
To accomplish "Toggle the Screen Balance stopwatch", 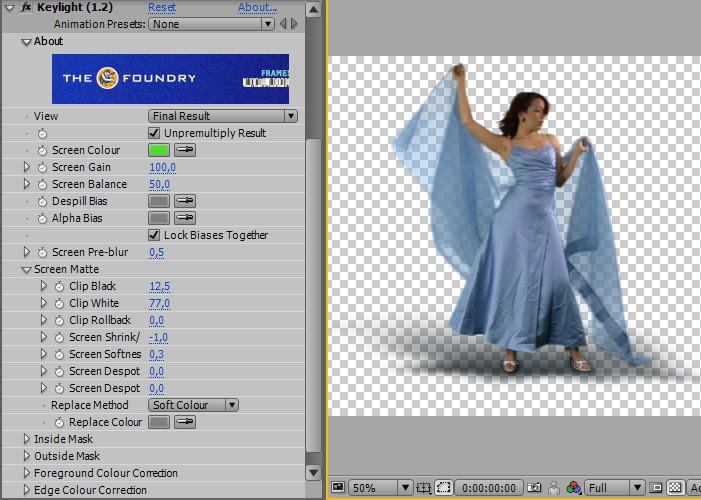I will pos(42,184).
